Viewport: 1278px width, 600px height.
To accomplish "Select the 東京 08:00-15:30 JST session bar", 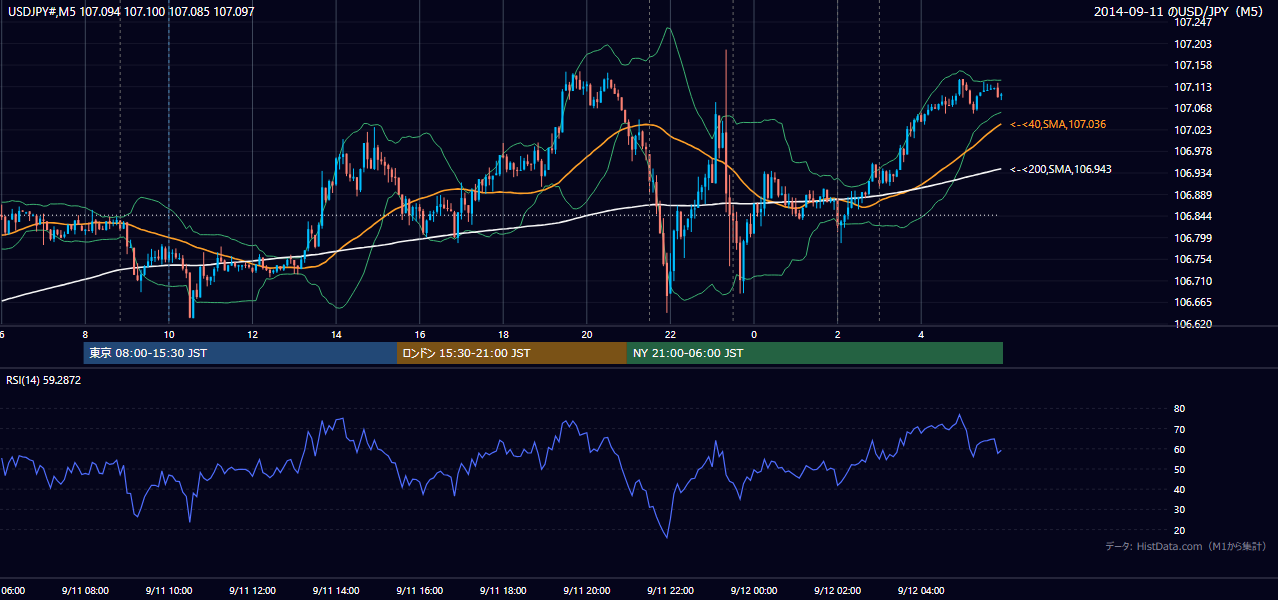I will (240, 353).
